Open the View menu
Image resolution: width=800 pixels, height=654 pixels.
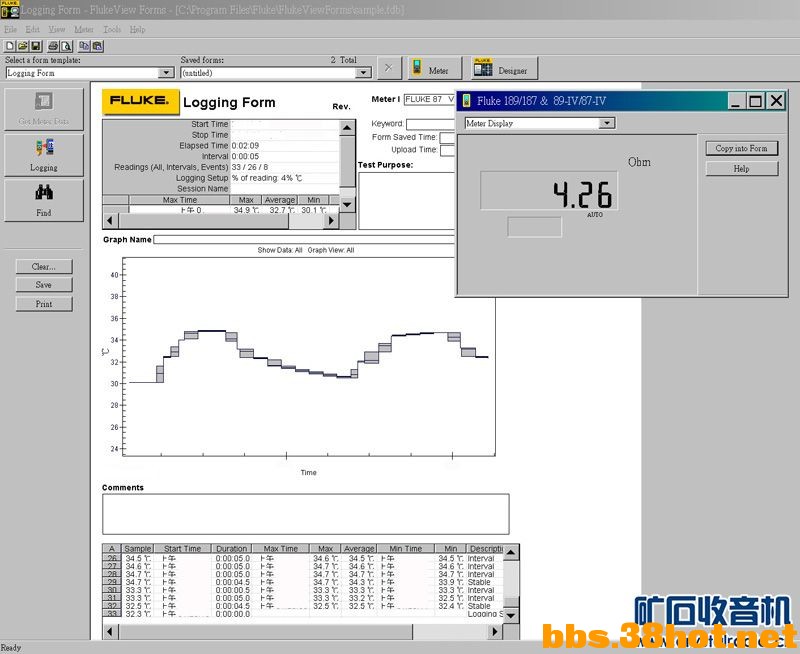(x=57, y=30)
